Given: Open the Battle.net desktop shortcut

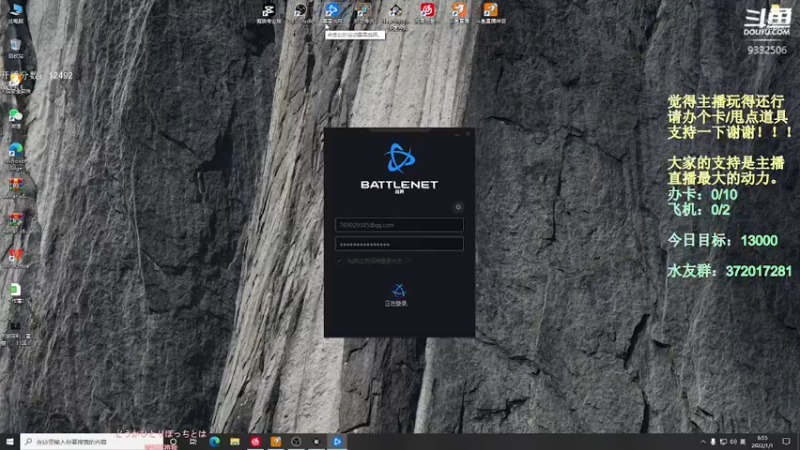Looking at the screenshot, I should tap(332, 12).
